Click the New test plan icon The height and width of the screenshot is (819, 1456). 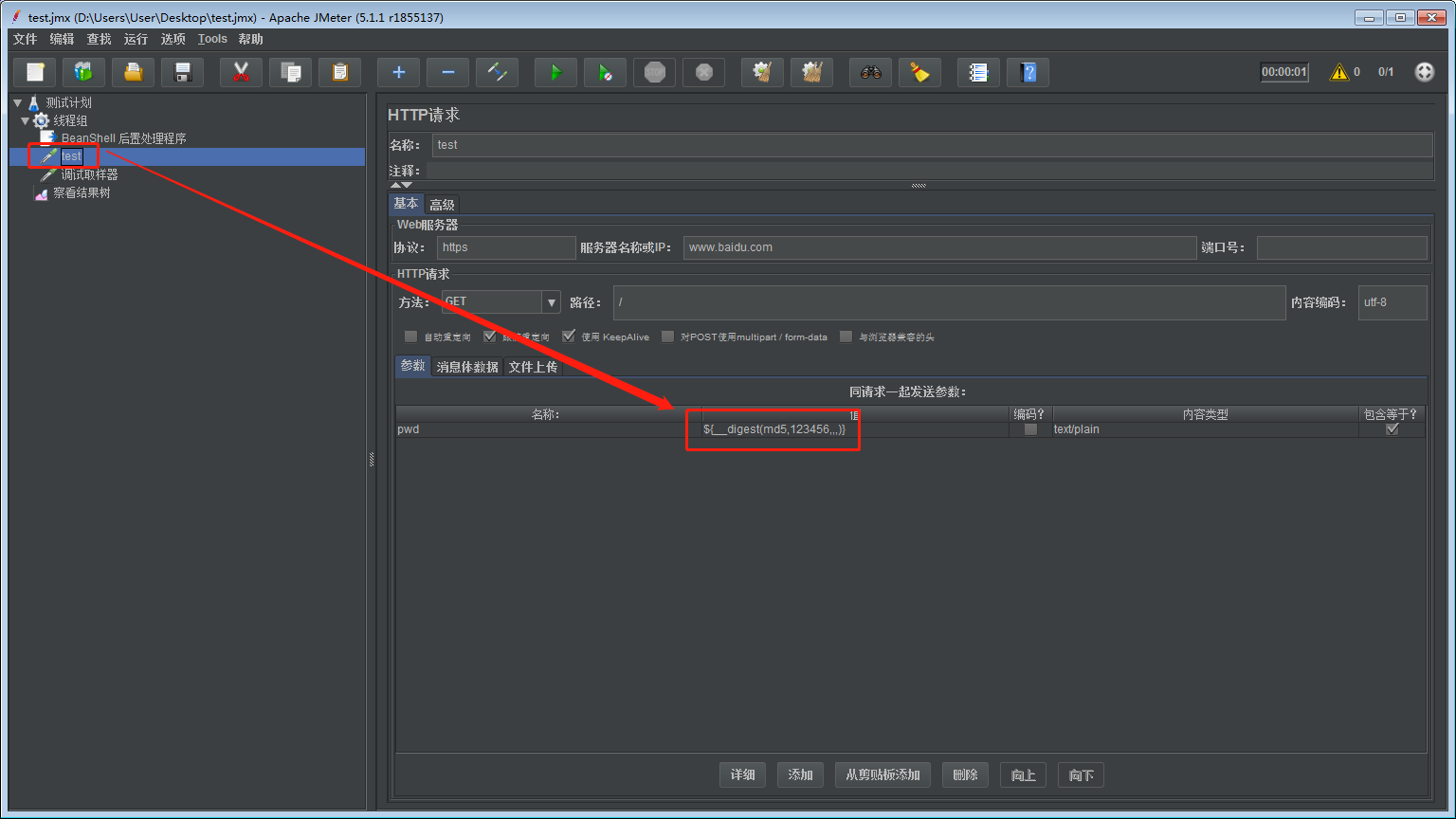coord(35,72)
